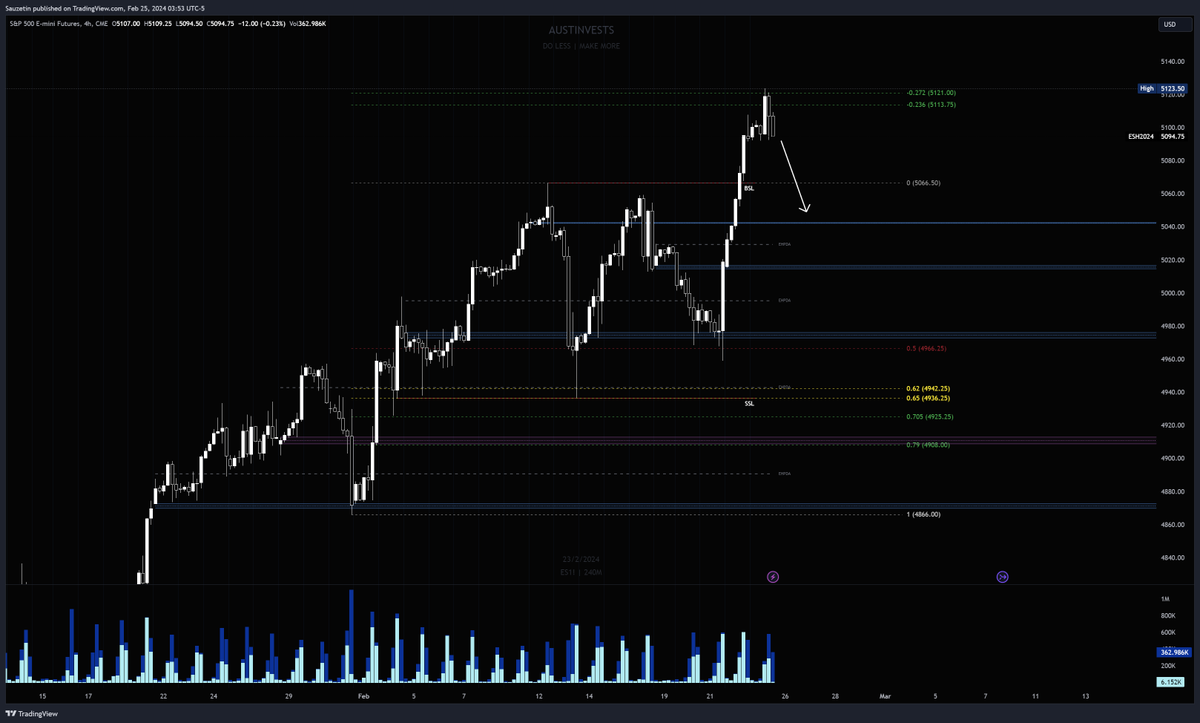The height and width of the screenshot is (723, 1200).
Task: Click the SSL chart annotation
Action: click(749, 403)
